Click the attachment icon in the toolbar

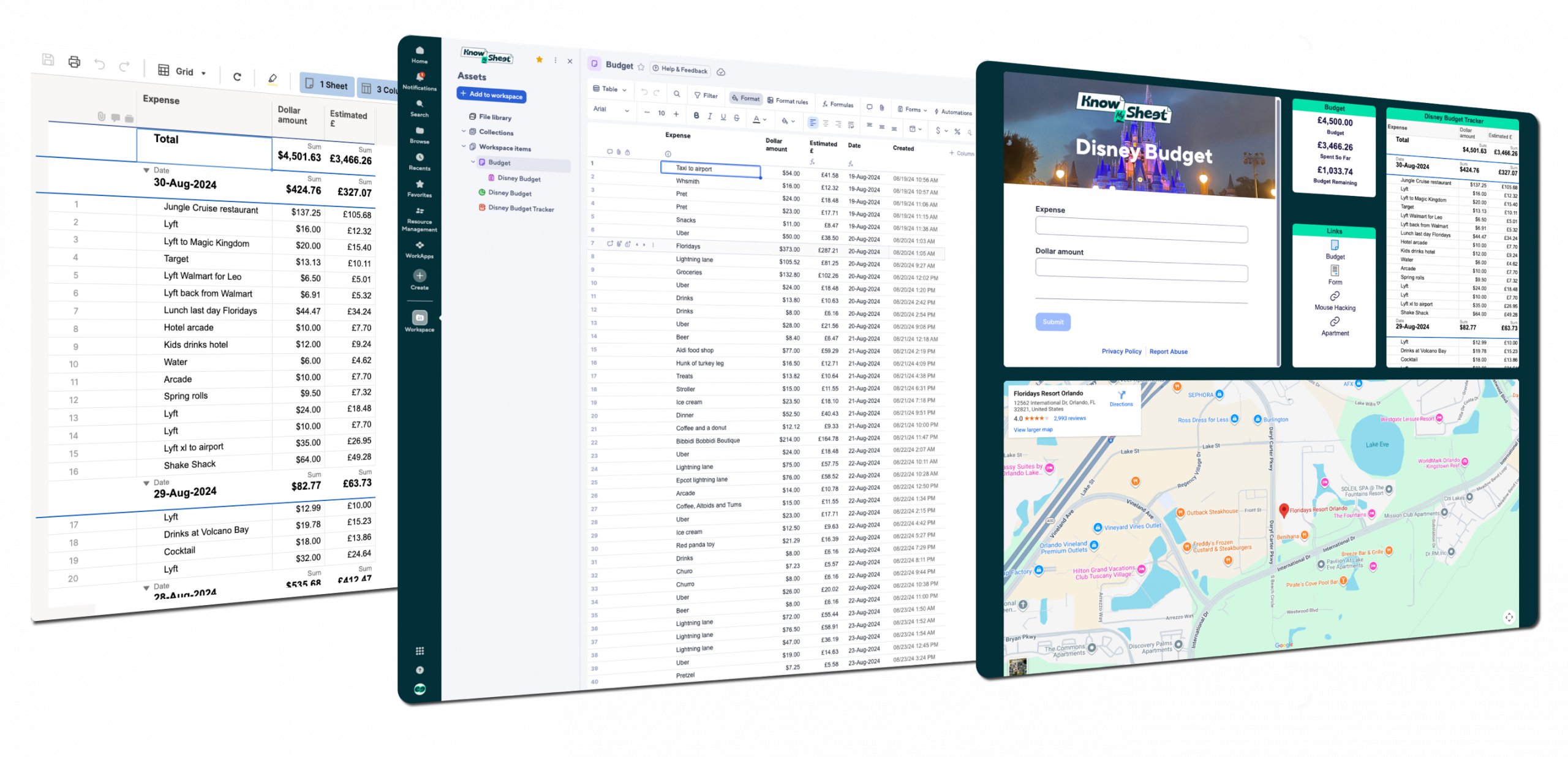[882, 108]
